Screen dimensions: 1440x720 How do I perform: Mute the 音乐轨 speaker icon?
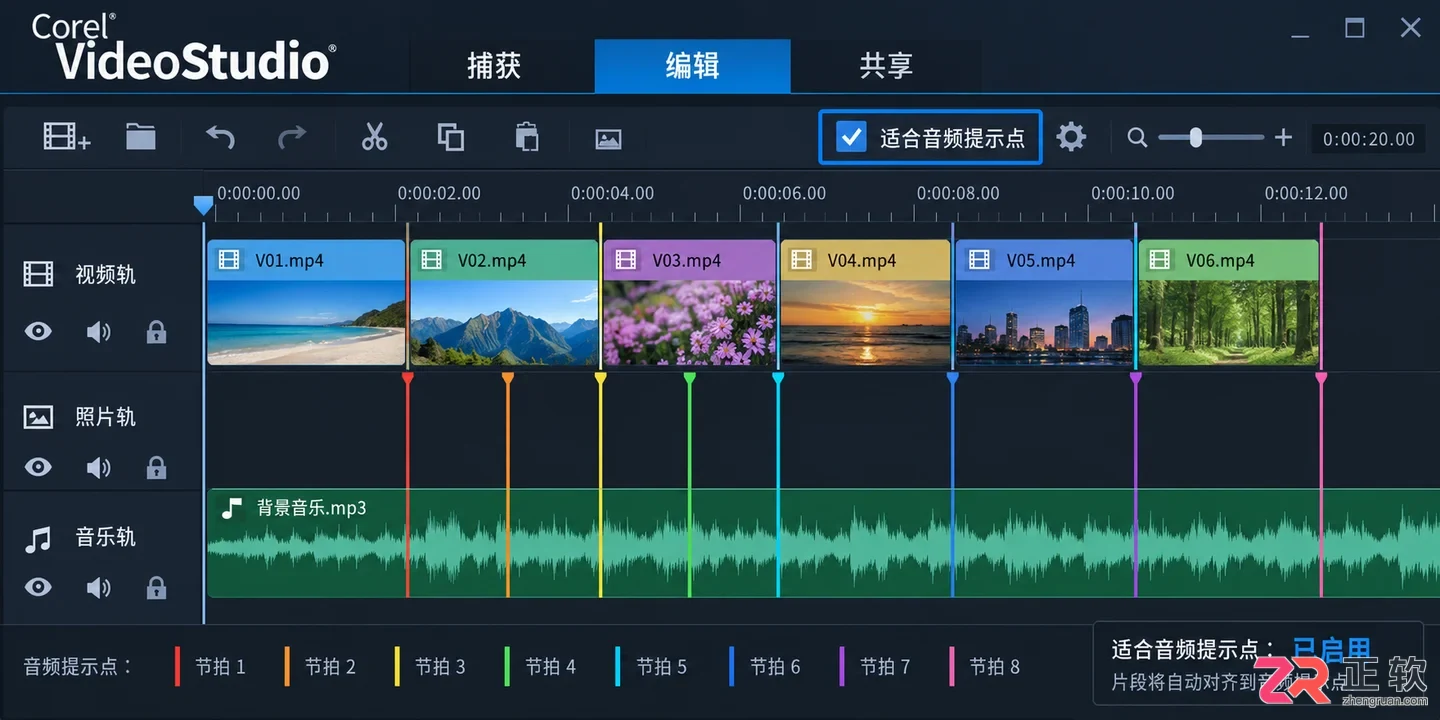[99, 587]
